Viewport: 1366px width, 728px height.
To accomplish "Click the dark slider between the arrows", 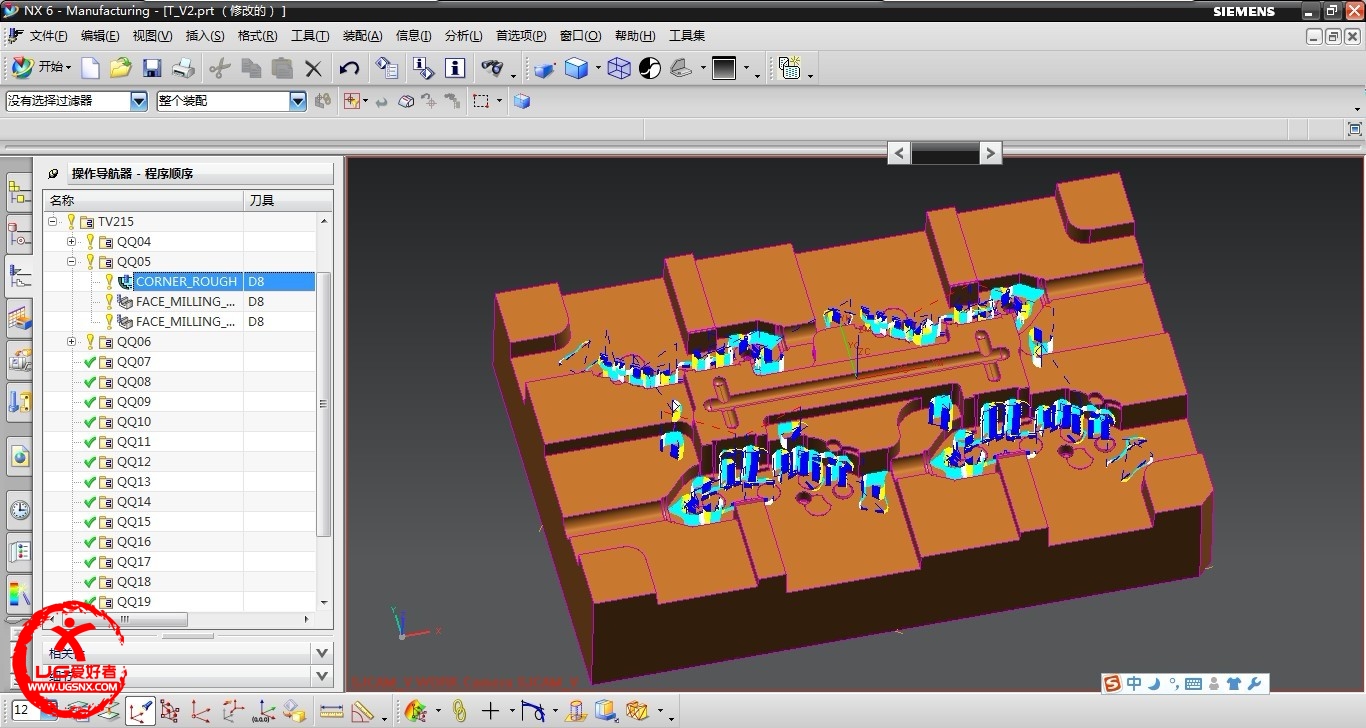I will pyautogui.click(x=944, y=153).
